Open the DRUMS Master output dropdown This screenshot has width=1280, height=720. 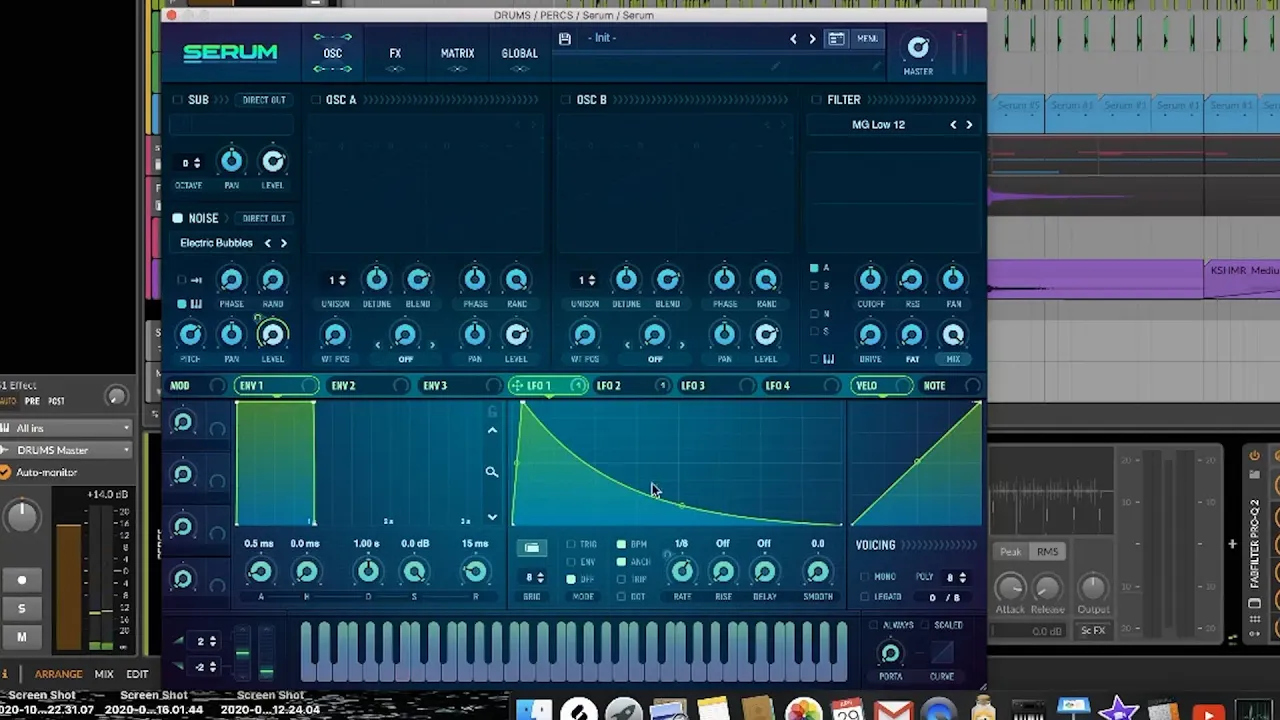66,450
